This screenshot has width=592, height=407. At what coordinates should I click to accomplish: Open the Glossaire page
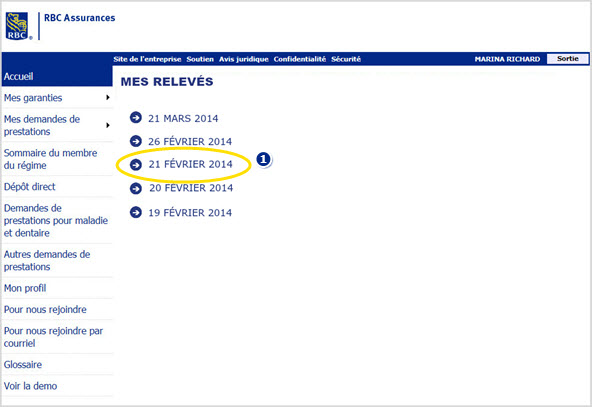23,365
